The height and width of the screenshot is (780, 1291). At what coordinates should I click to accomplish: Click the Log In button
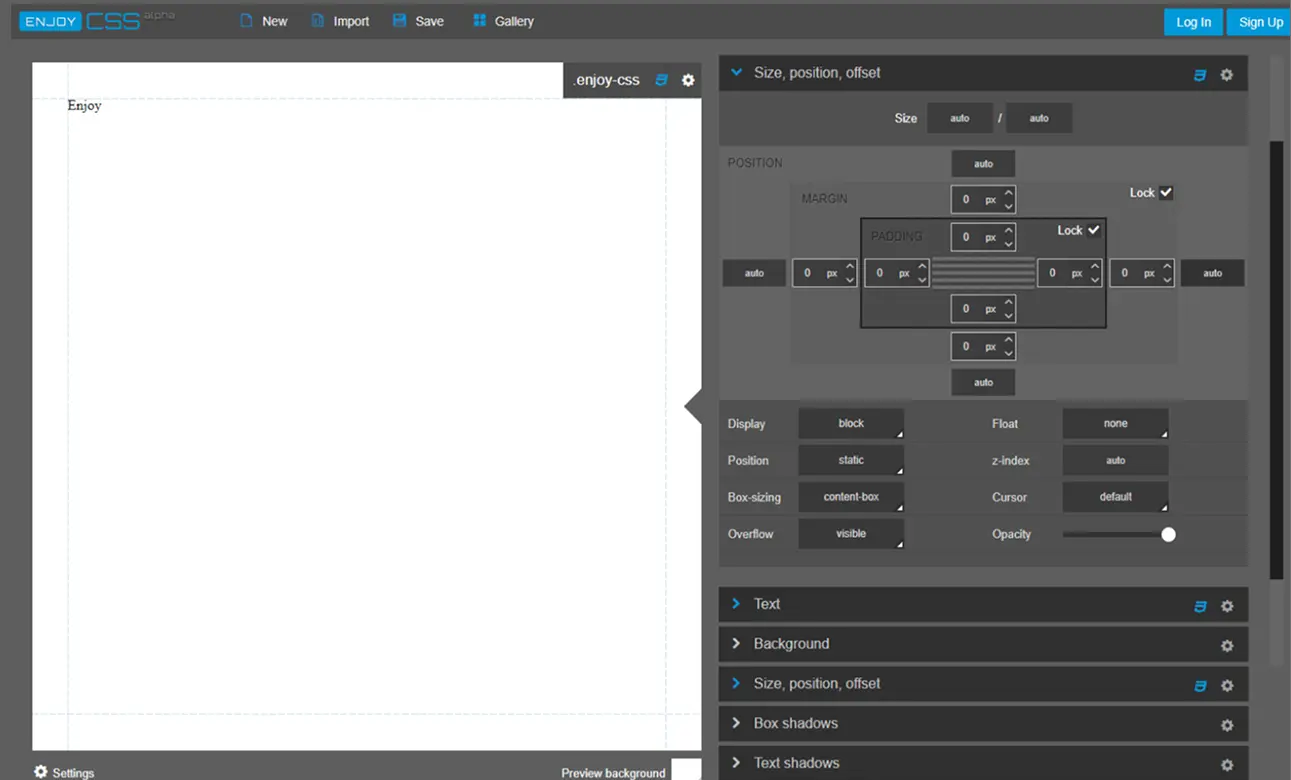[1193, 22]
